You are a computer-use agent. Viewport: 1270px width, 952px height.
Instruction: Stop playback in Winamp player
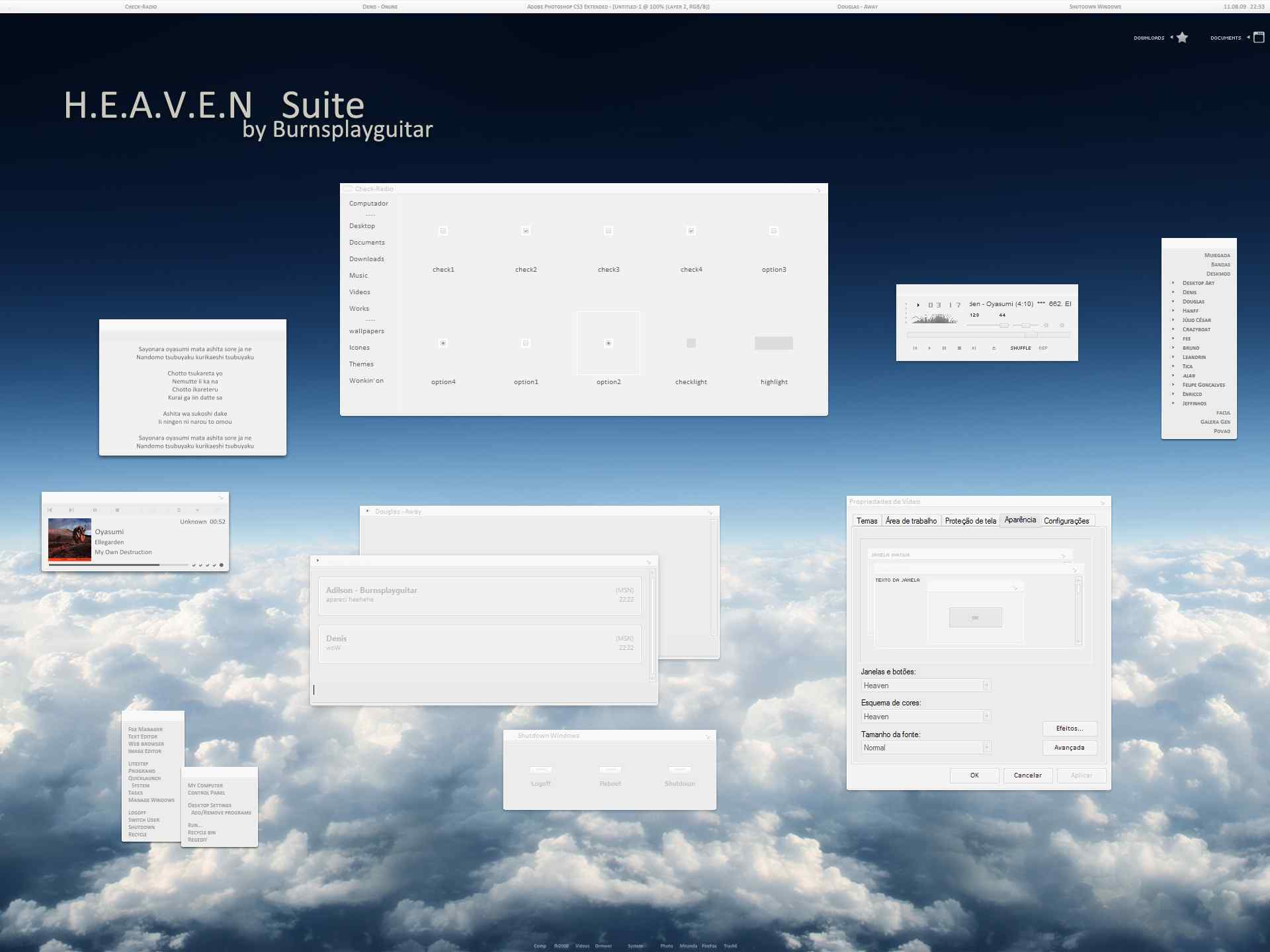(959, 348)
